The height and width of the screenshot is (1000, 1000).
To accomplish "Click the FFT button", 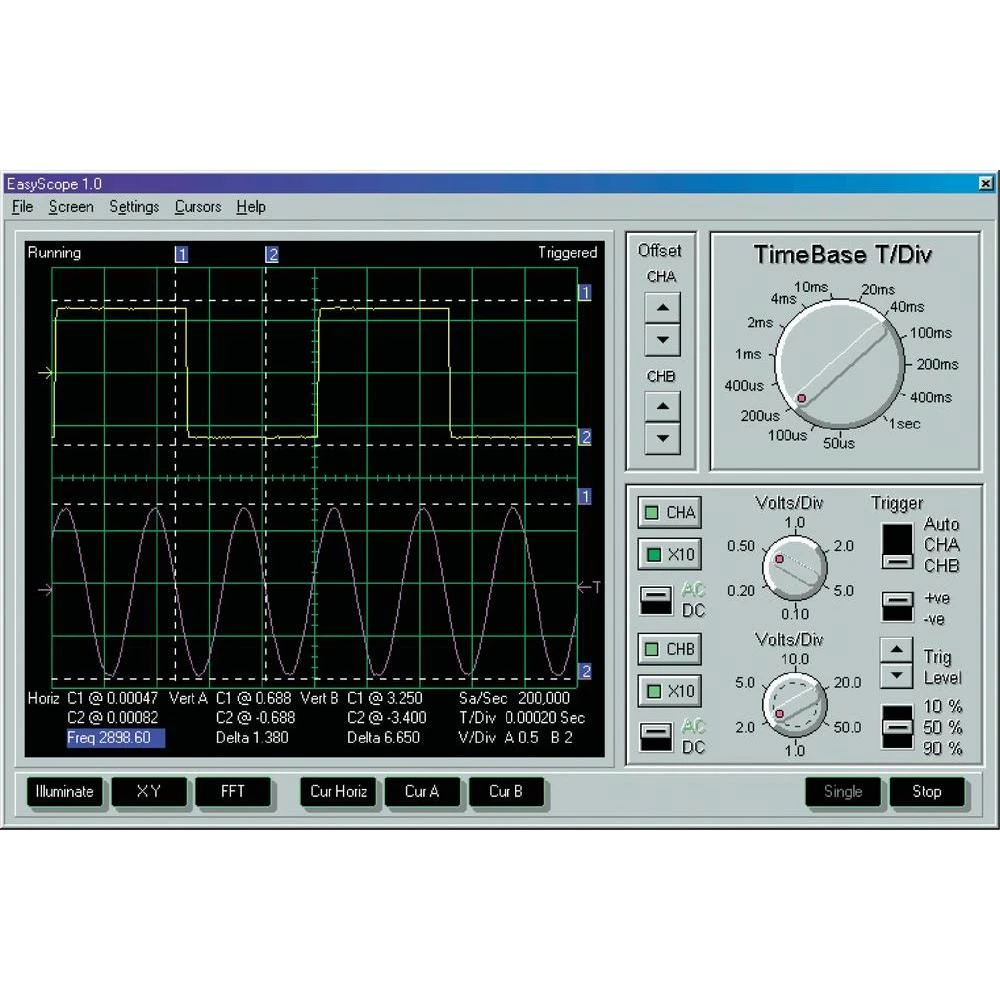I will point(232,791).
